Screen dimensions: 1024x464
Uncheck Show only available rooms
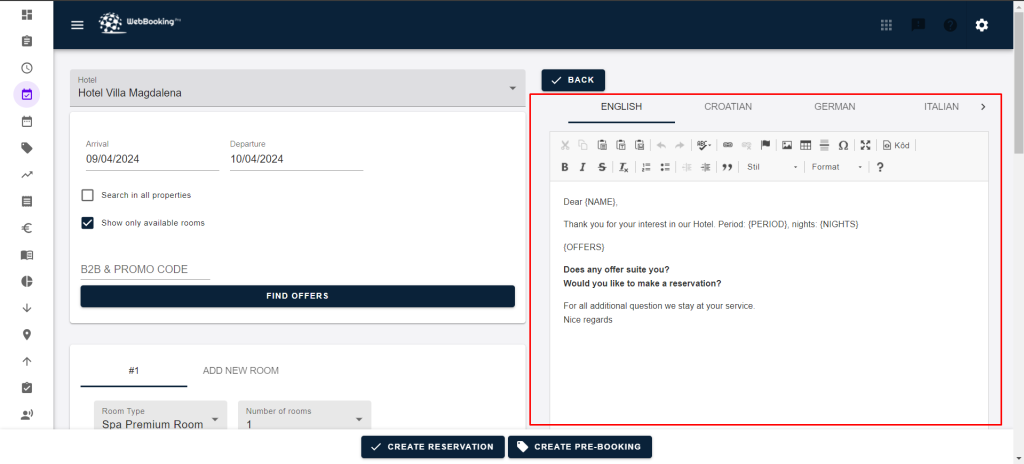(x=88, y=223)
